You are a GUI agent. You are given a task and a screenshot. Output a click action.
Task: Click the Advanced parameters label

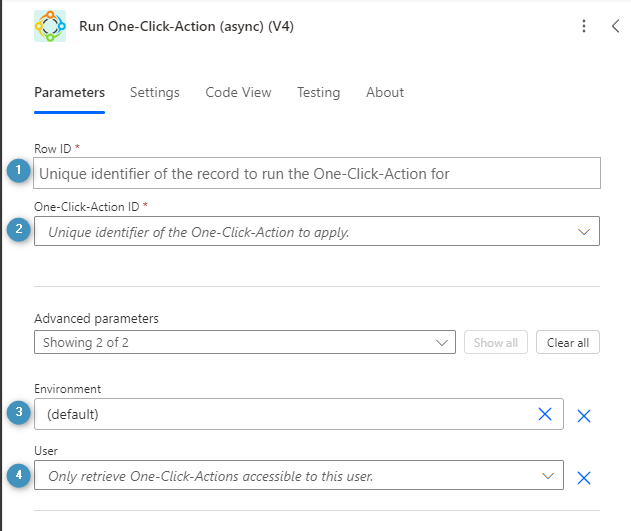pyautogui.click(x=97, y=319)
